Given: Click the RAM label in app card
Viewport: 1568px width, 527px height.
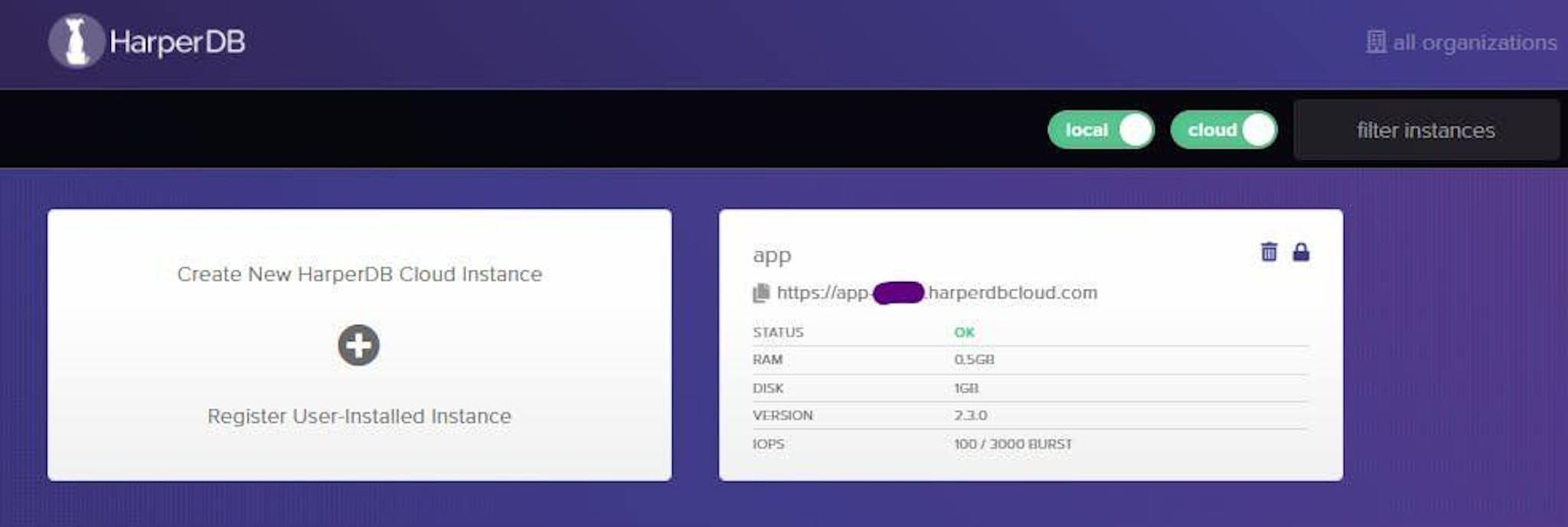Looking at the screenshot, I should coord(767,359).
